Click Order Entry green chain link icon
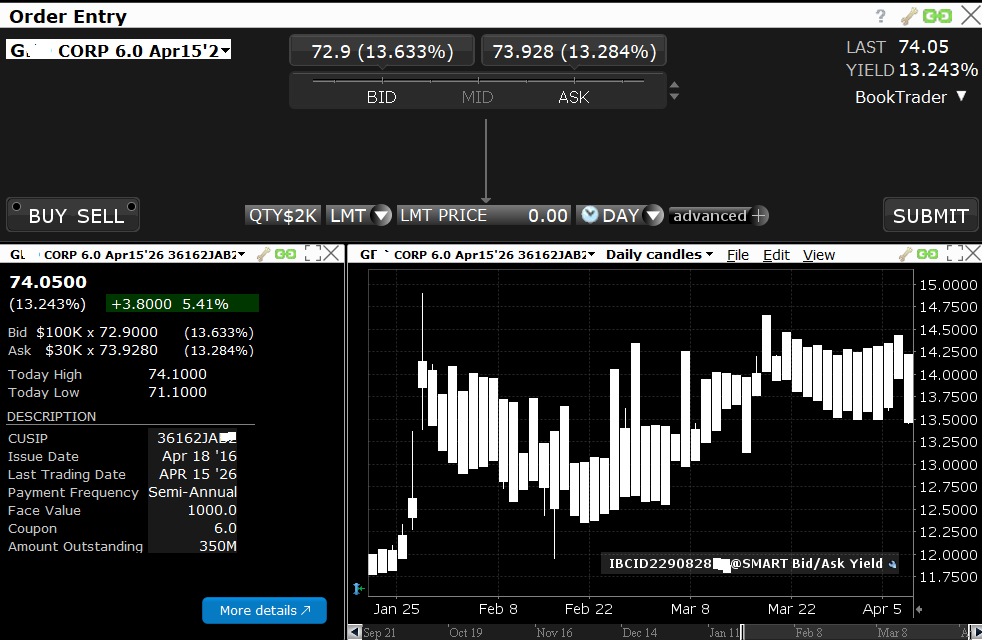 point(937,16)
